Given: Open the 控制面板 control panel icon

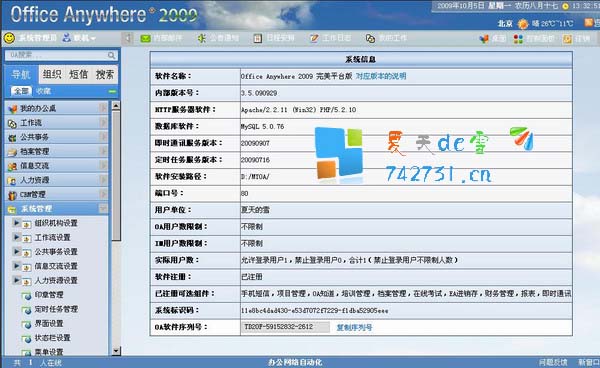Looking at the screenshot, I should point(518,39).
